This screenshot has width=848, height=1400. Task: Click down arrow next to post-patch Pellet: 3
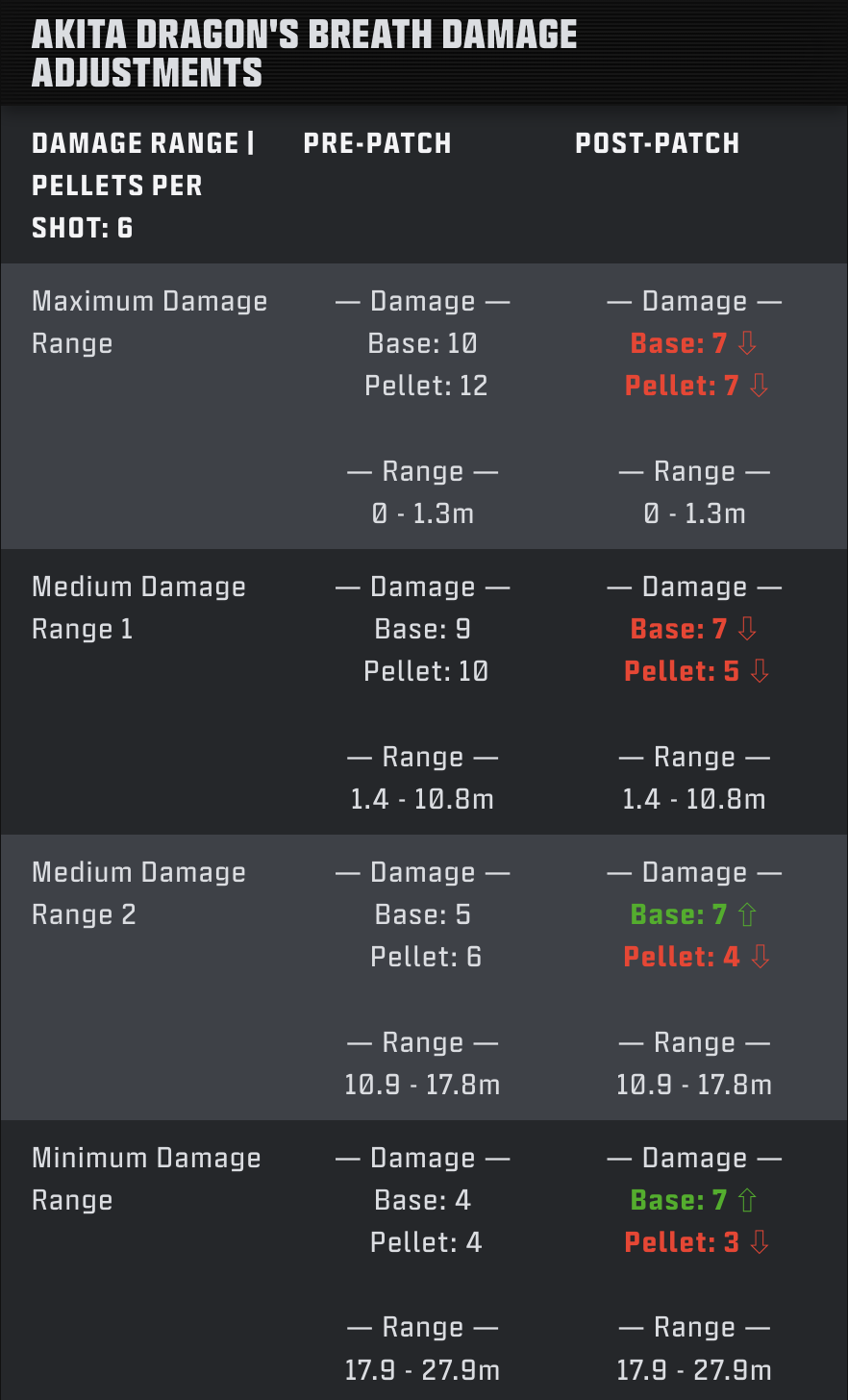[x=760, y=1242]
